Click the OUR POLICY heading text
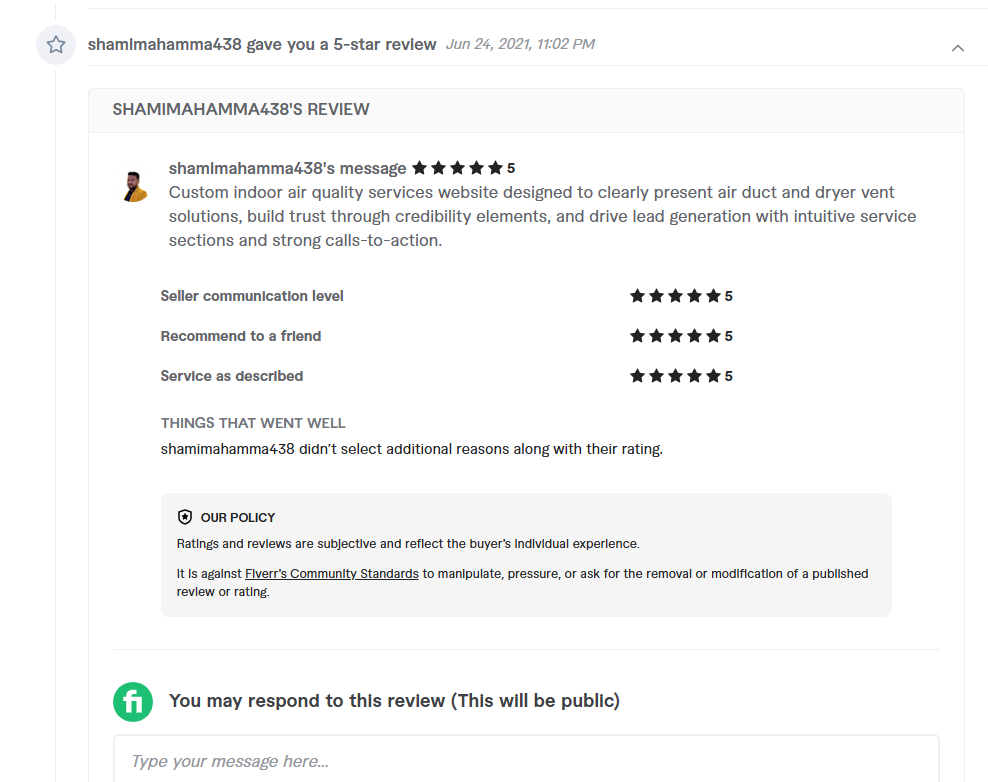988x782 pixels. pos(238,518)
